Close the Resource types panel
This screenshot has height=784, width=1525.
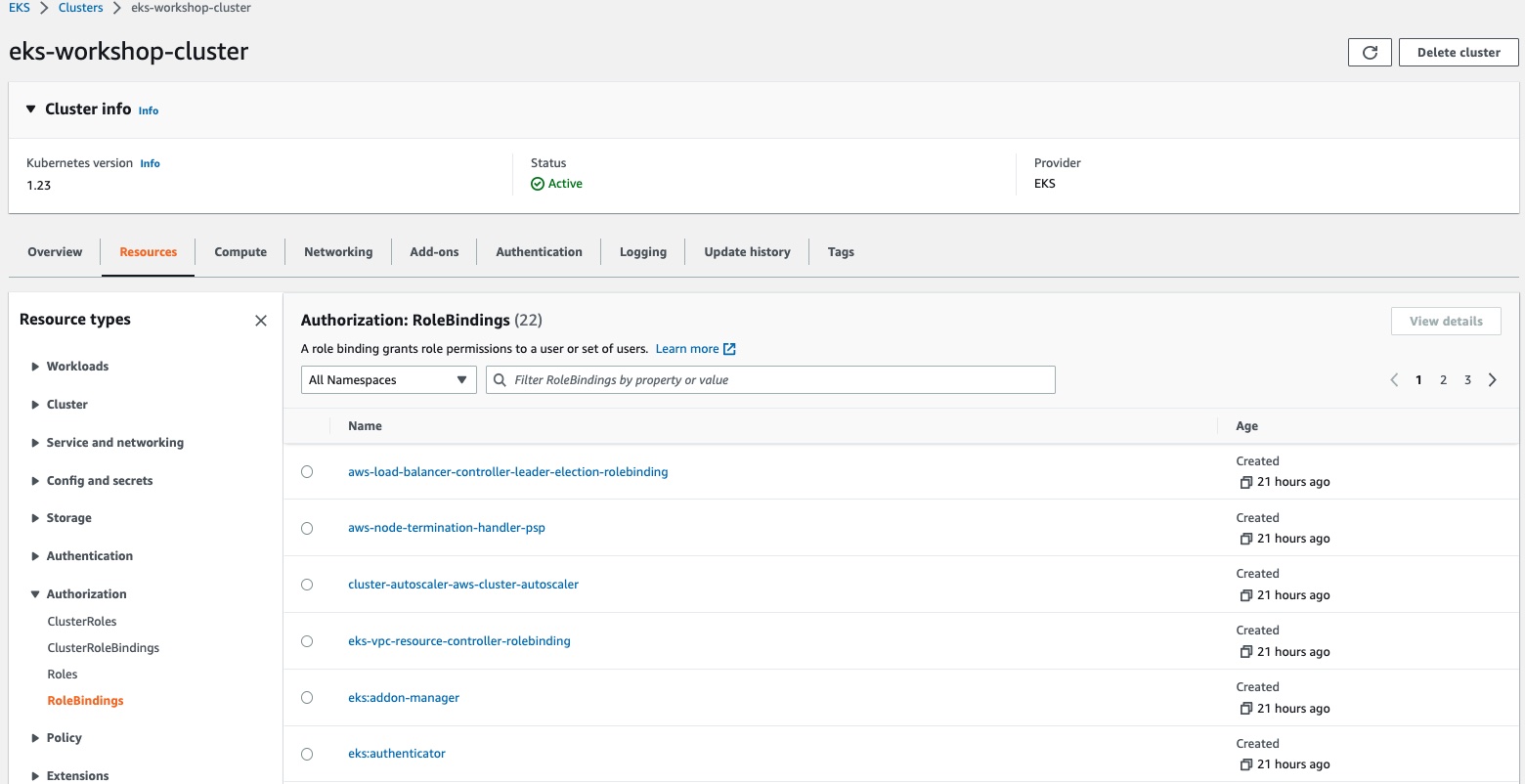point(261,321)
